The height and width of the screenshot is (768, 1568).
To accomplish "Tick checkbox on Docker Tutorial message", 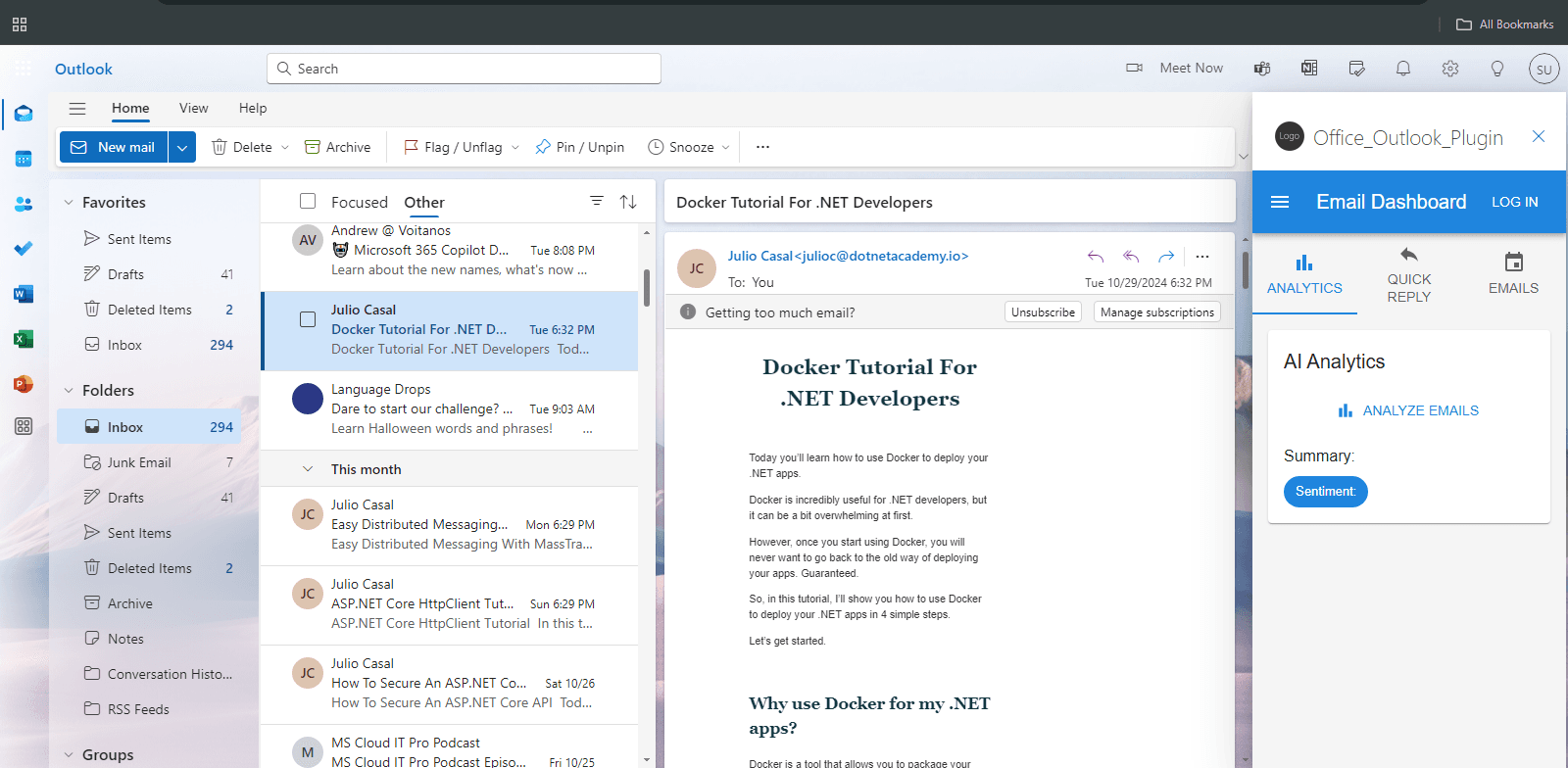I will 308,319.
